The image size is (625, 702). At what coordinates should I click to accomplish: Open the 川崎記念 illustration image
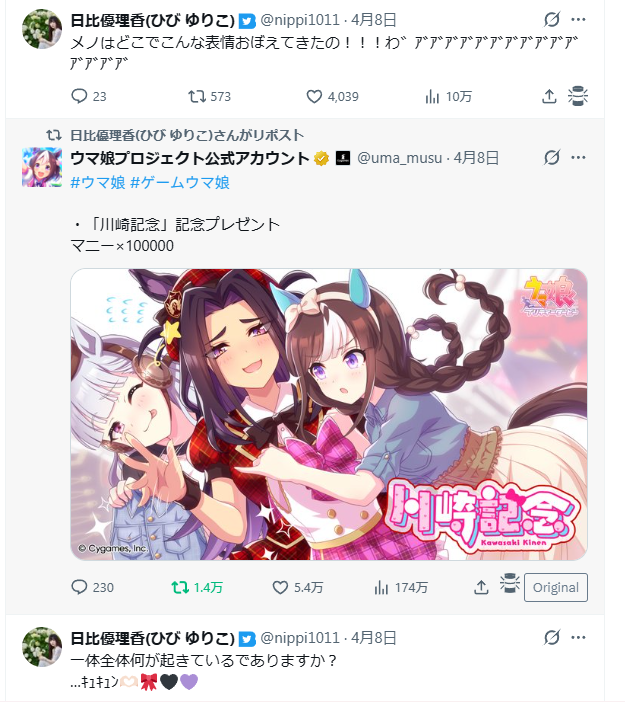[x=329, y=414]
